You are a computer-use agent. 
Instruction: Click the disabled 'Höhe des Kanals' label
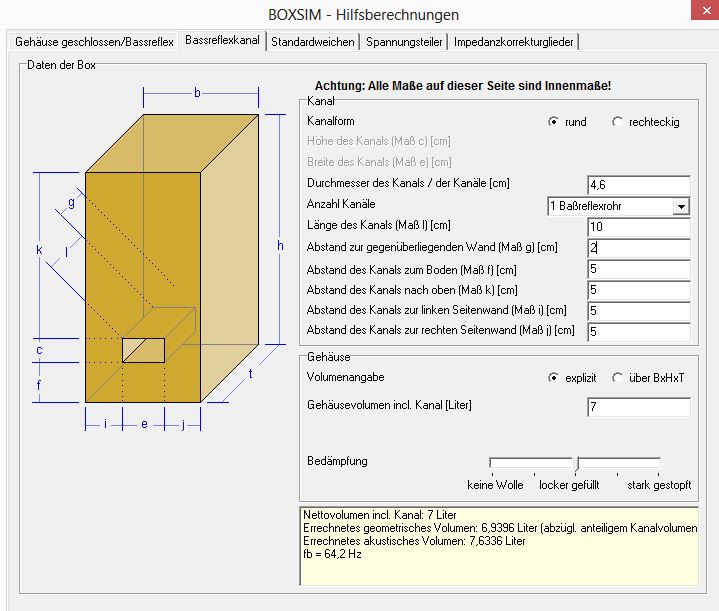point(379,141)
